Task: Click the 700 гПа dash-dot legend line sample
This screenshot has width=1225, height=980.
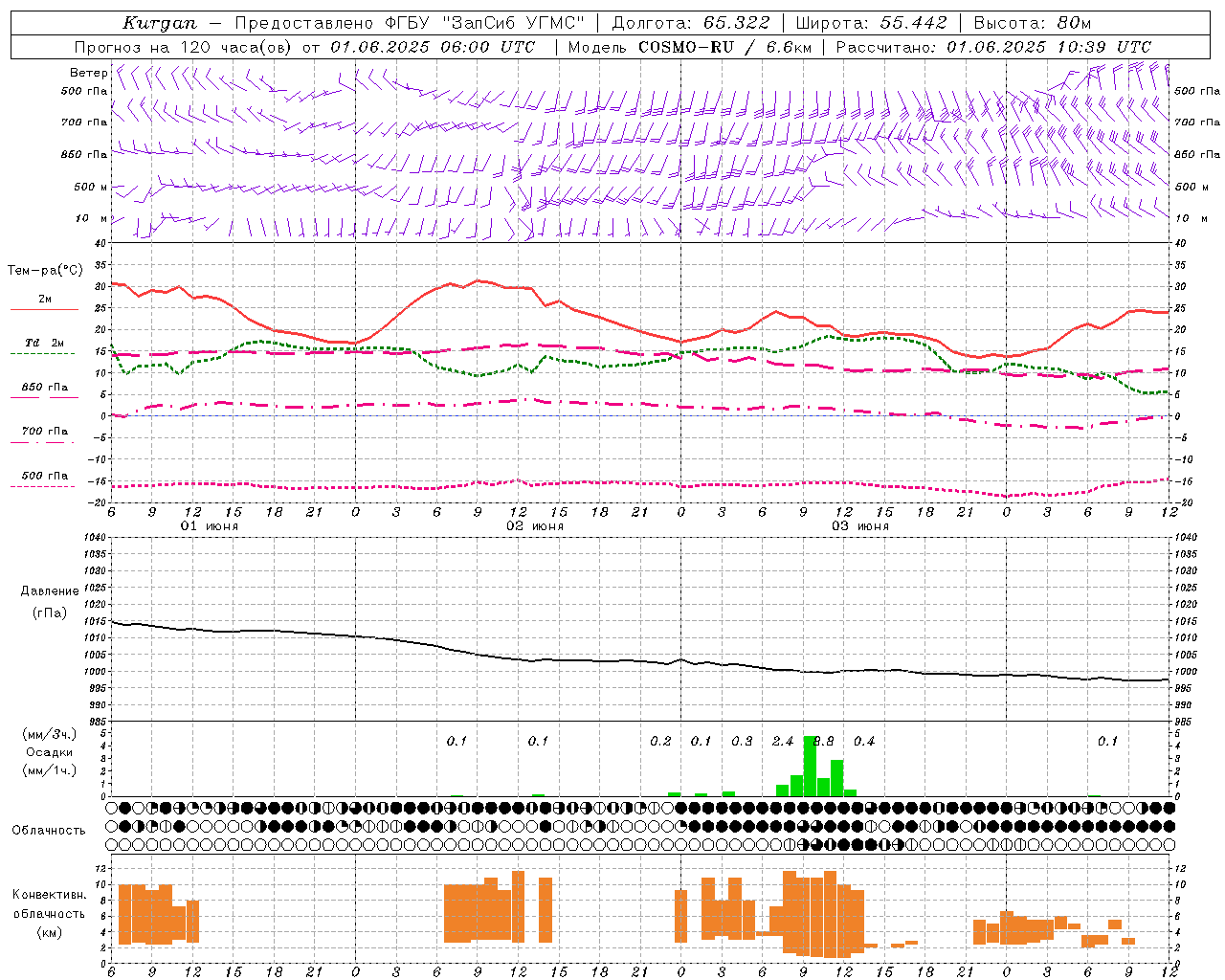Action: click(42, 442)
